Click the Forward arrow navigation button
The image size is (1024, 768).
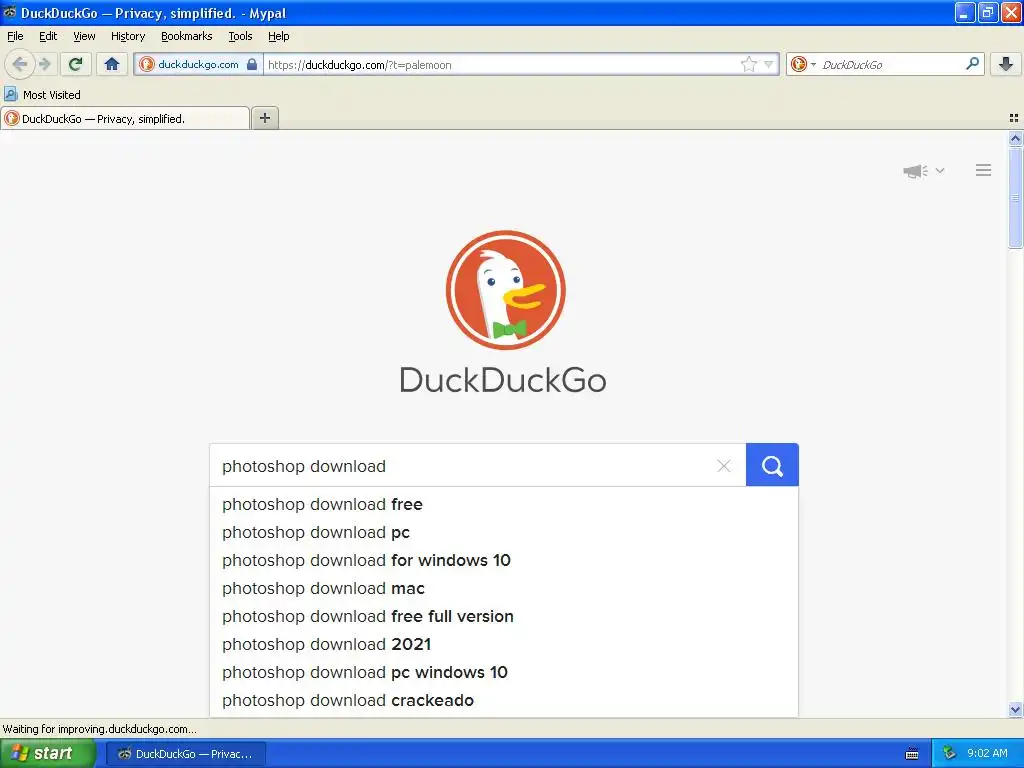point(44,64)
